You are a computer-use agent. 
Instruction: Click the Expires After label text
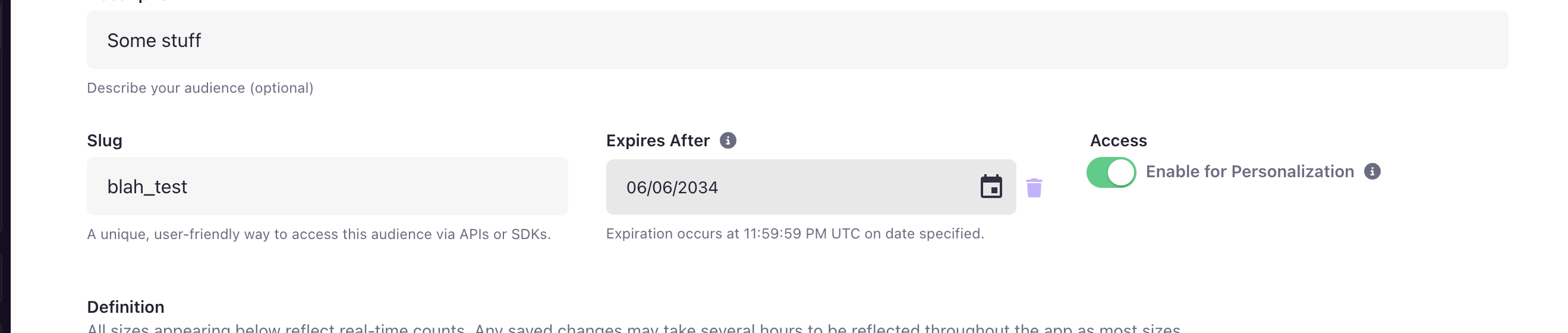[x=658, y=140]
